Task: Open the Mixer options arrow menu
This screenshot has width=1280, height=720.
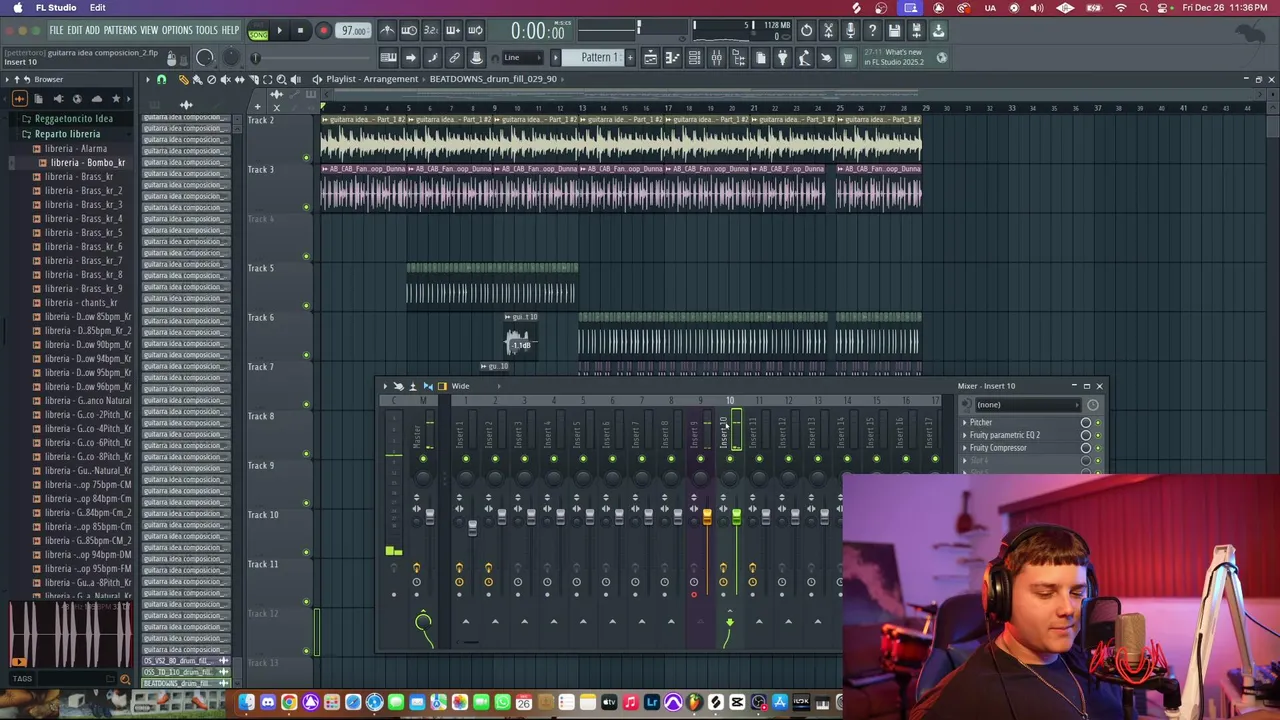Action: tap(385, 386)
